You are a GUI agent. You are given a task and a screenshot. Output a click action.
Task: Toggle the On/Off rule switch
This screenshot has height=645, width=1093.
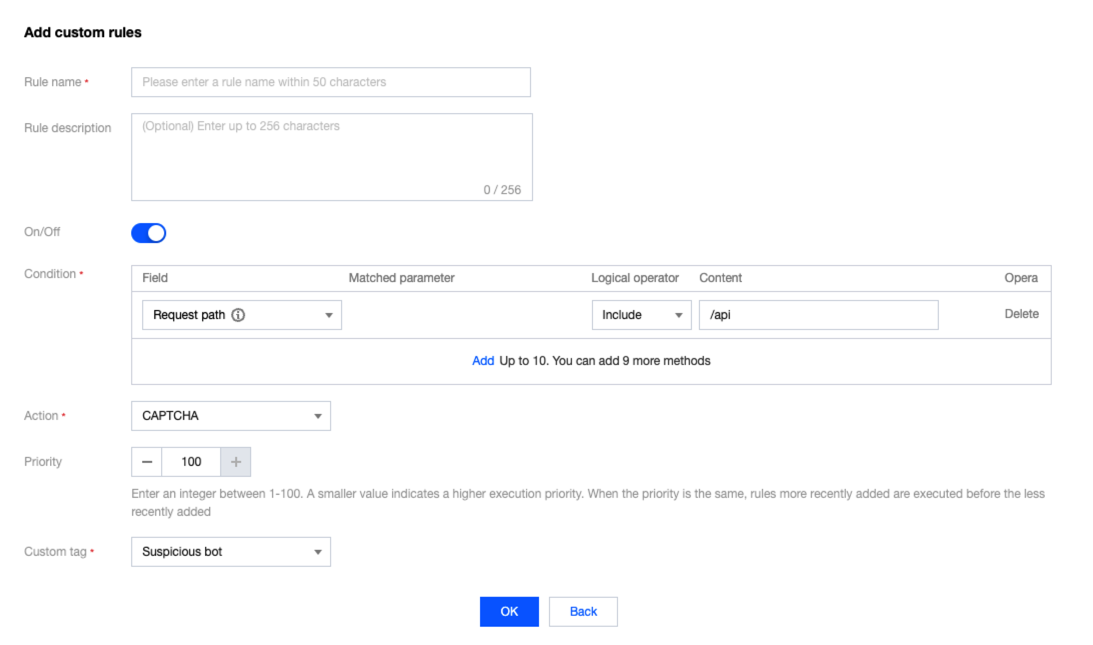pyautogui.click(x=149, y=233)
